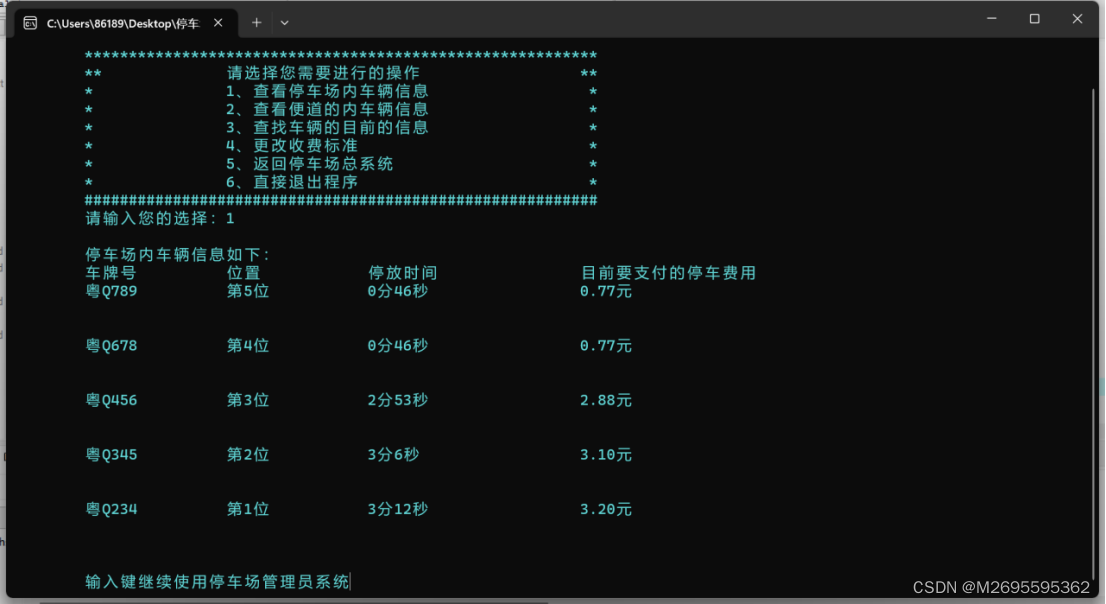The height and width of the screenshot is (604, 1106).
Task: Open a new terminal tab
Action: pos(257,23)
